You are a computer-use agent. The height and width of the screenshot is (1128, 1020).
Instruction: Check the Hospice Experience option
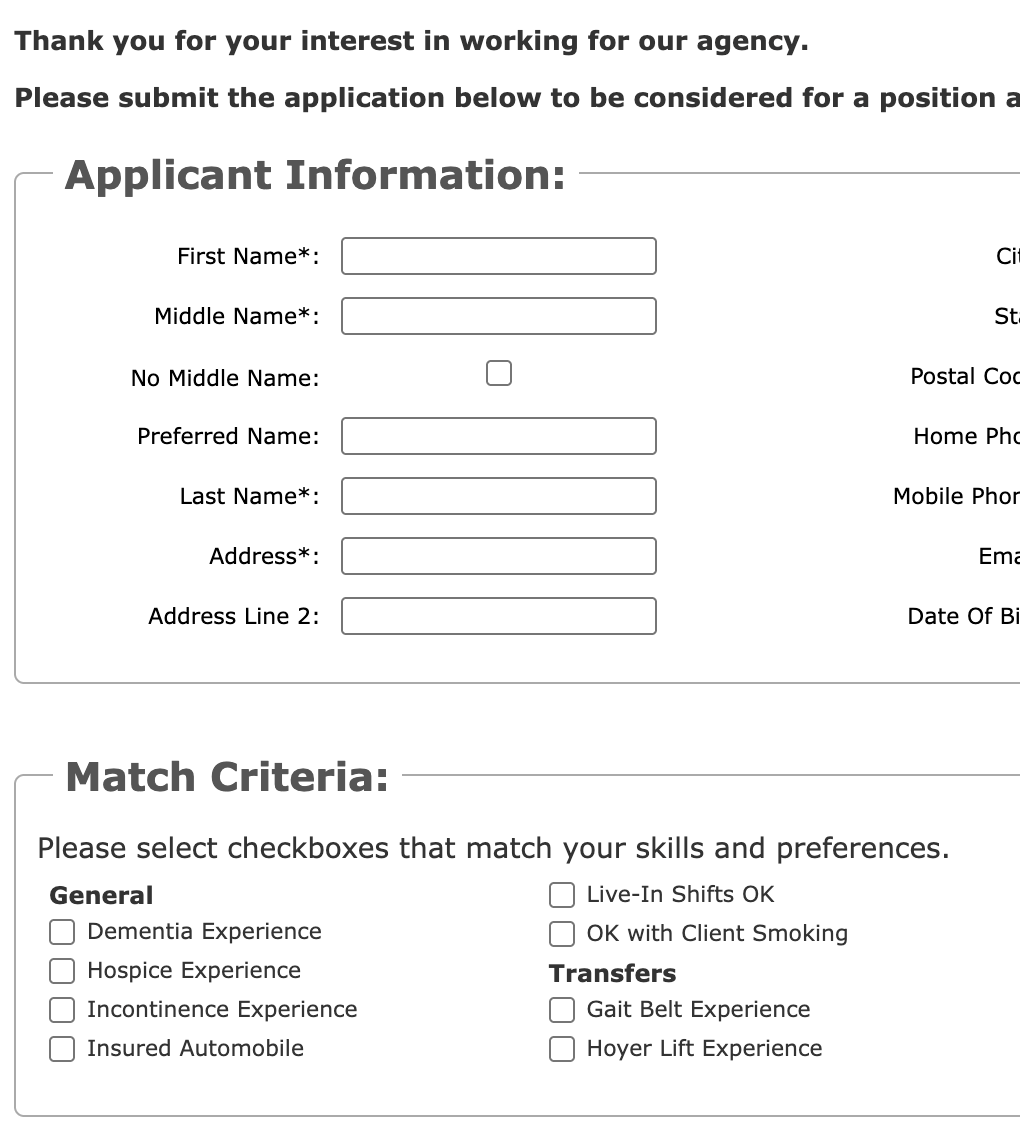click(x=61, y=970)
